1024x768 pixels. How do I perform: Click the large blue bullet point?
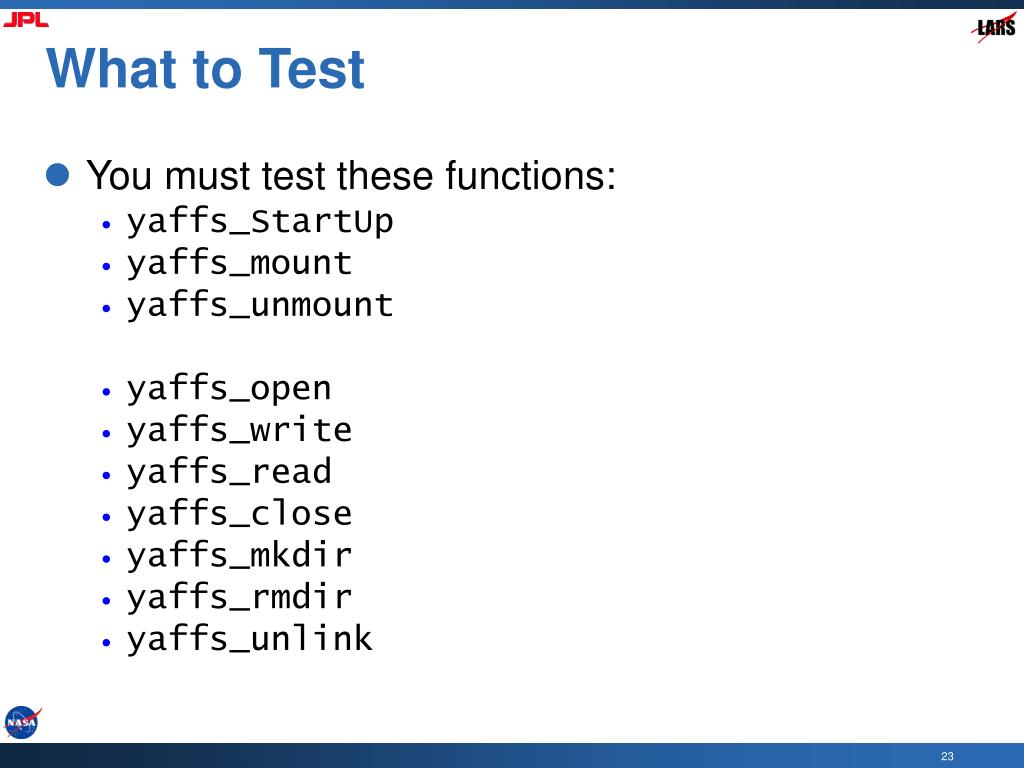58,174
